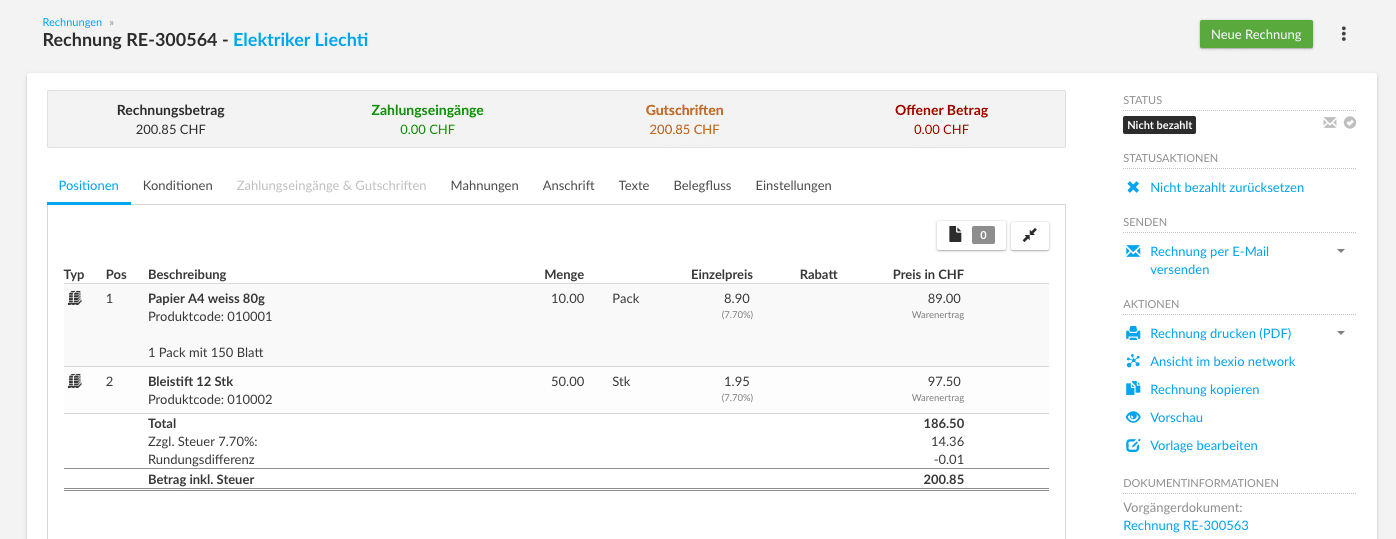Open the invoice Vorschau preview

[x=1176, y=417]
